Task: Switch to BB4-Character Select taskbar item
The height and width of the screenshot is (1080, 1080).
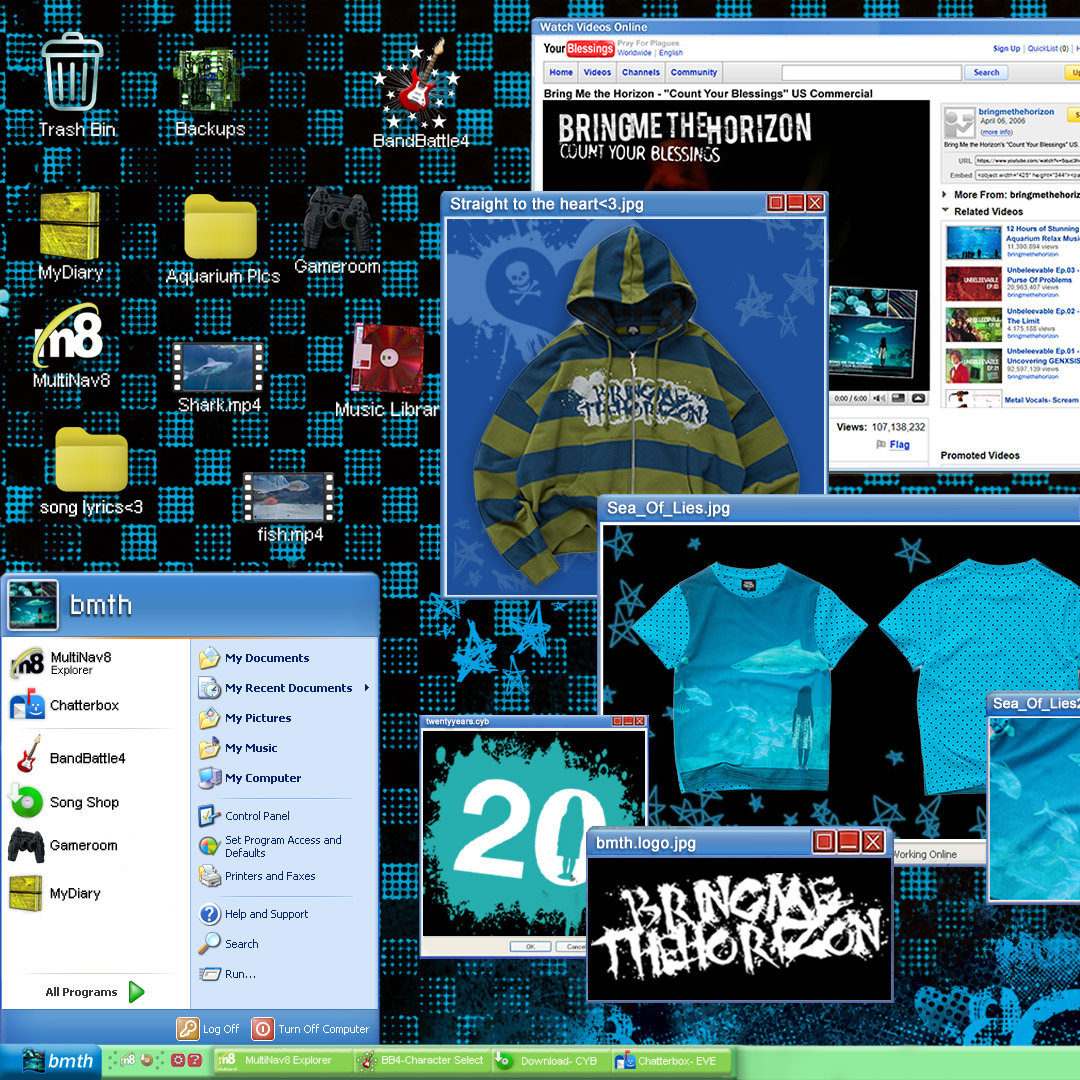Action: pos(422,1061)
